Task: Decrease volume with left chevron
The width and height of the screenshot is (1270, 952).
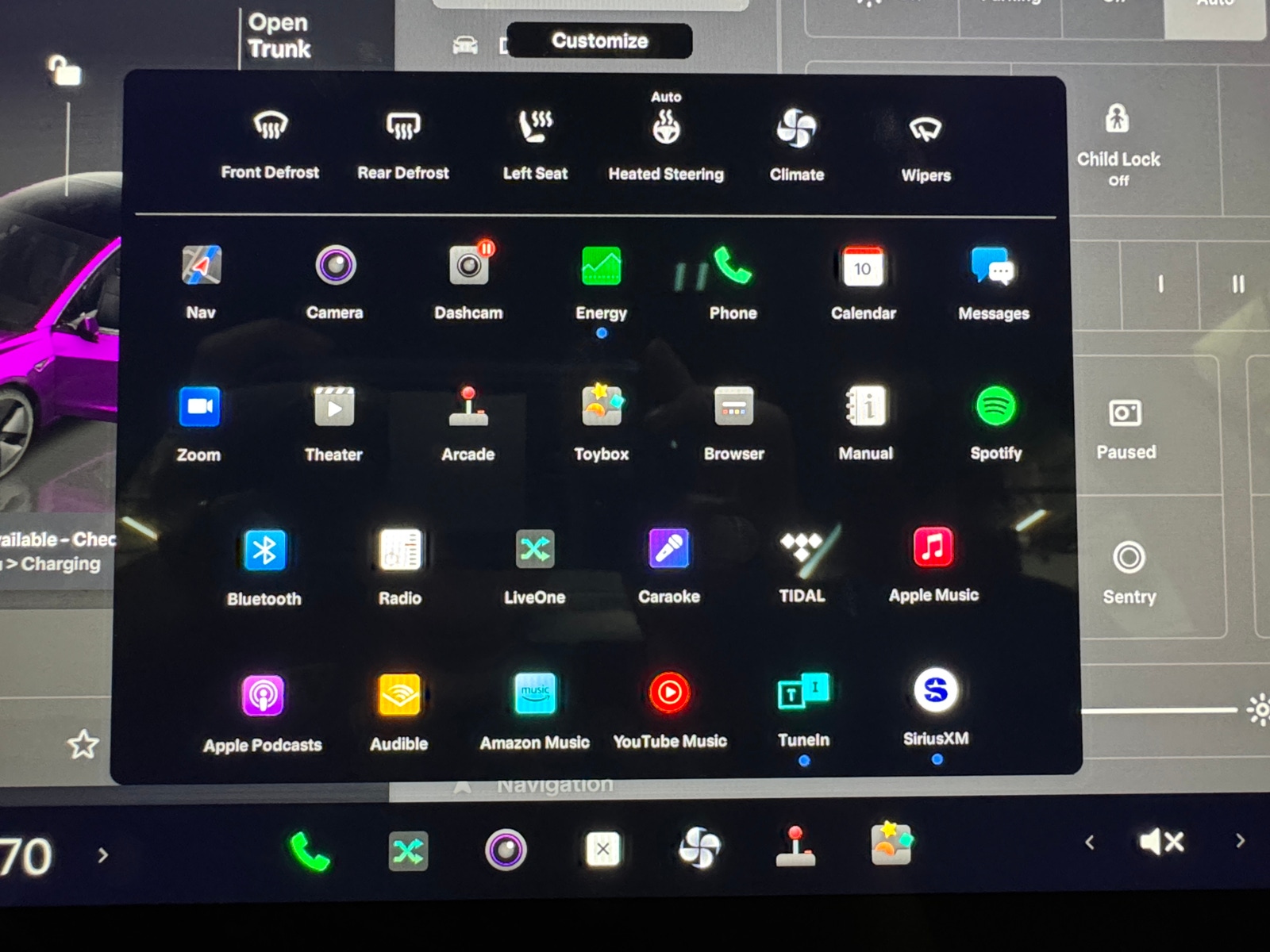Action: coord(1090,843)
